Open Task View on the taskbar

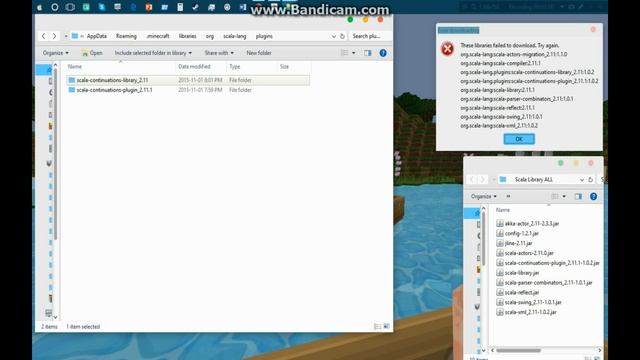(x=70, y=7)
